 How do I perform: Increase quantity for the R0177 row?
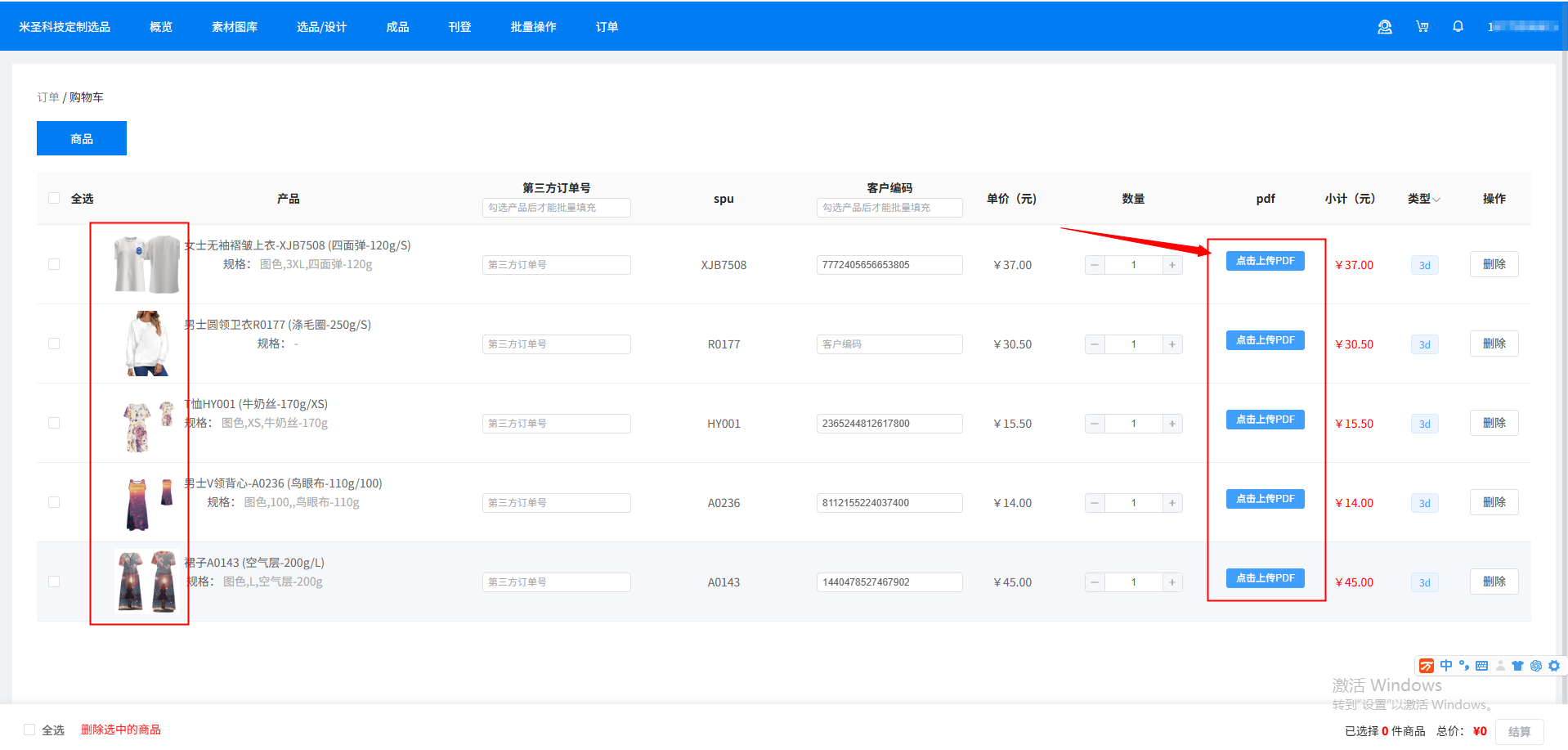click(x=1172, y=344)
